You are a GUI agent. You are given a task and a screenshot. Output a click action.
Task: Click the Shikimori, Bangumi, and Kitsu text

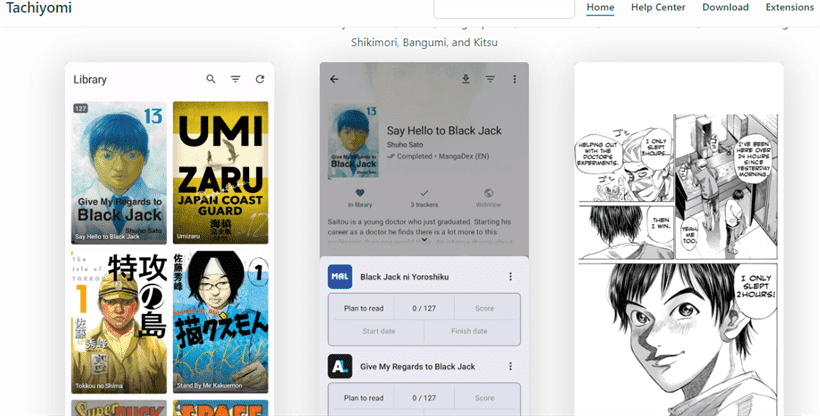(424, 42)
